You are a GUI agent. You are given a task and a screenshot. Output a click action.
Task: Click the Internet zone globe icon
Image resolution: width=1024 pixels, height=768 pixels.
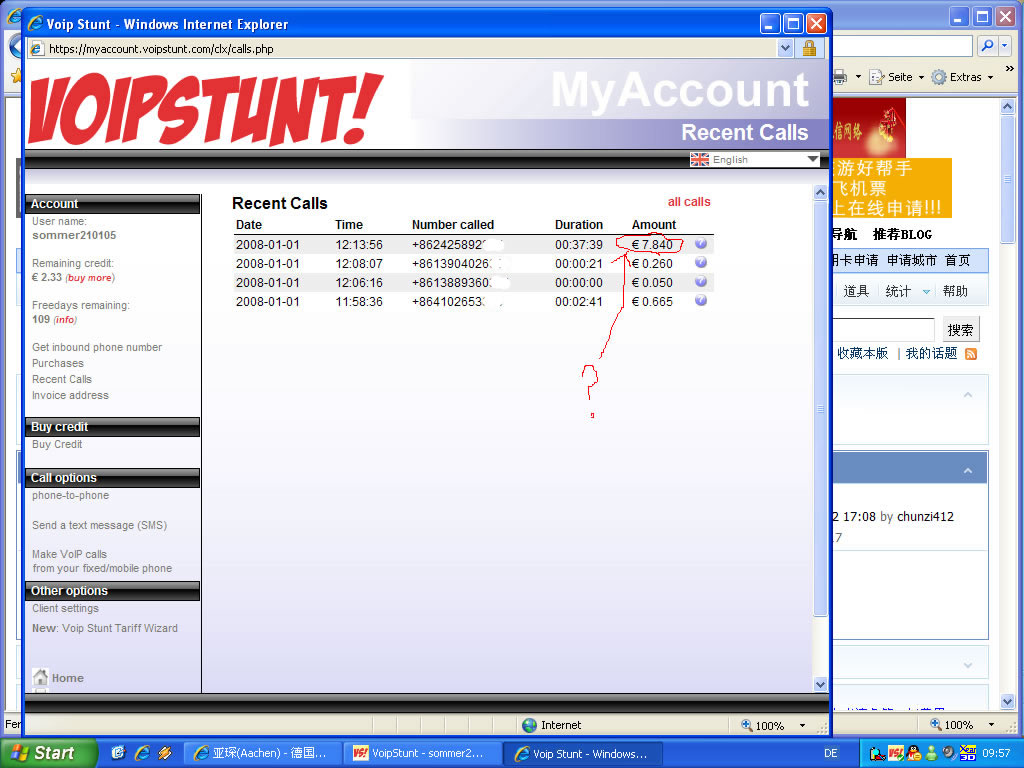click(x=530, y=725)
